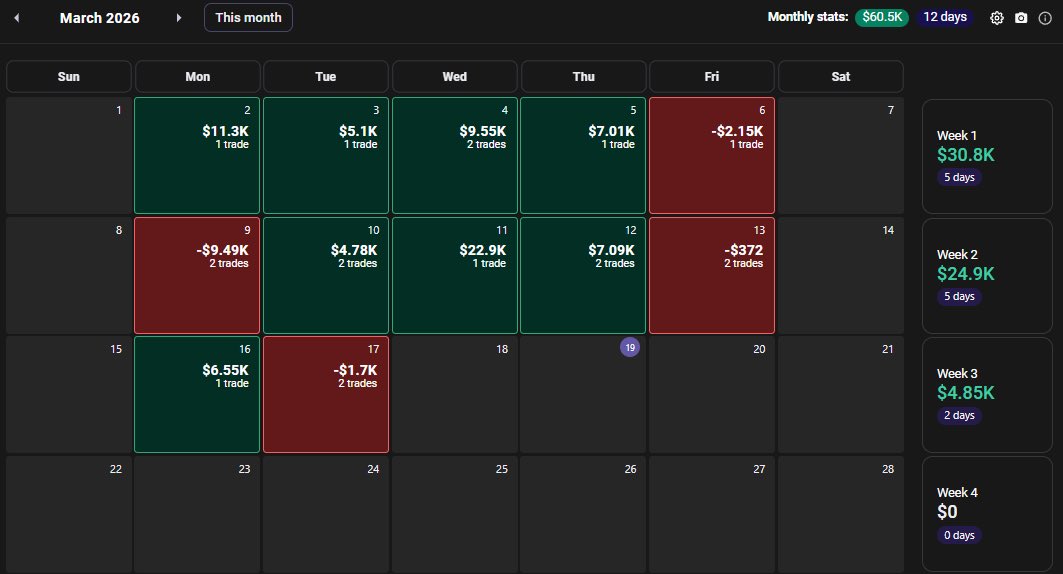Screen dimensions: 1063x574
Task: Click the Fri column header
Action: coord(712,77)
